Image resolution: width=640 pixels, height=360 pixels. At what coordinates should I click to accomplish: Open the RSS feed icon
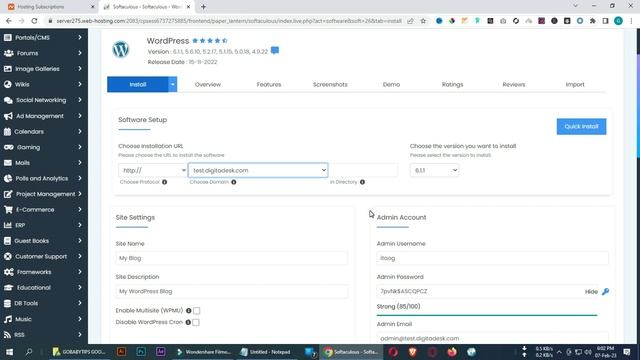click(7, 335)
